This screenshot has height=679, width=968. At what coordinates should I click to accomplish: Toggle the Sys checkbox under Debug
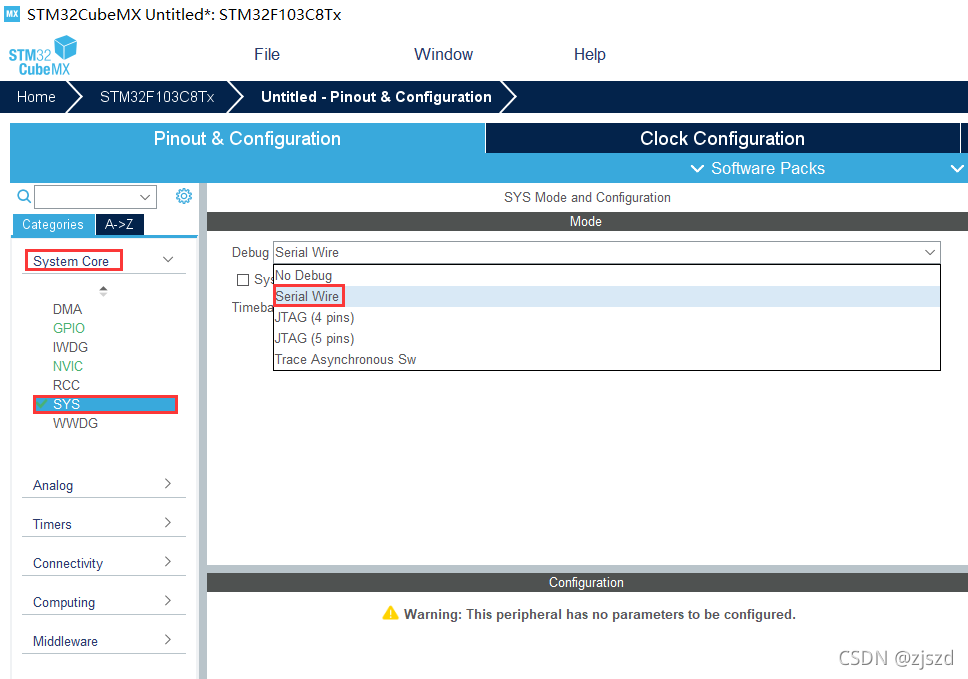point(243,280)
